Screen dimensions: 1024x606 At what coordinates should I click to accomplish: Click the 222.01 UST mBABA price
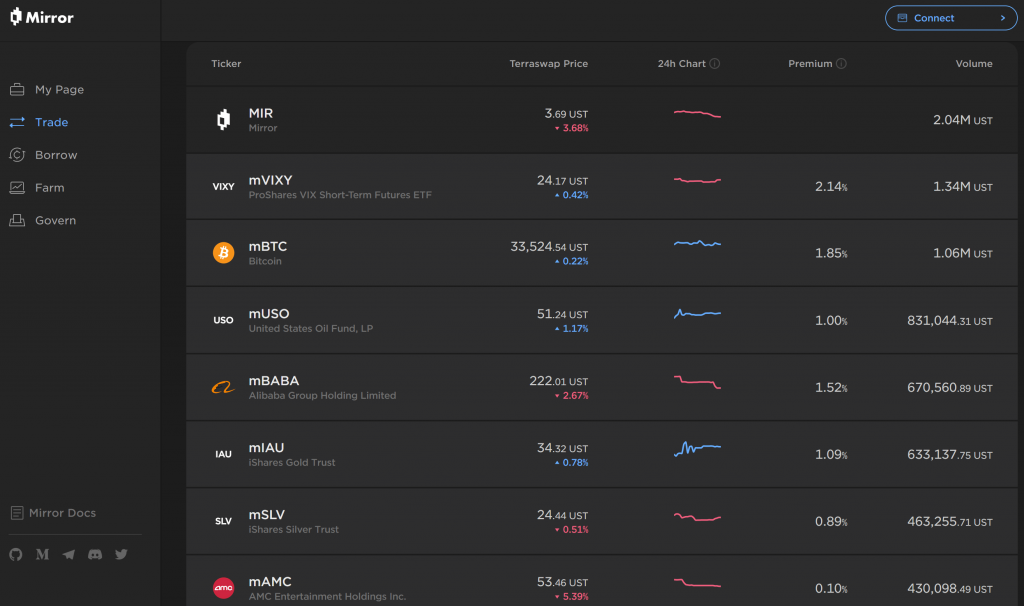[x=558, y=381]
